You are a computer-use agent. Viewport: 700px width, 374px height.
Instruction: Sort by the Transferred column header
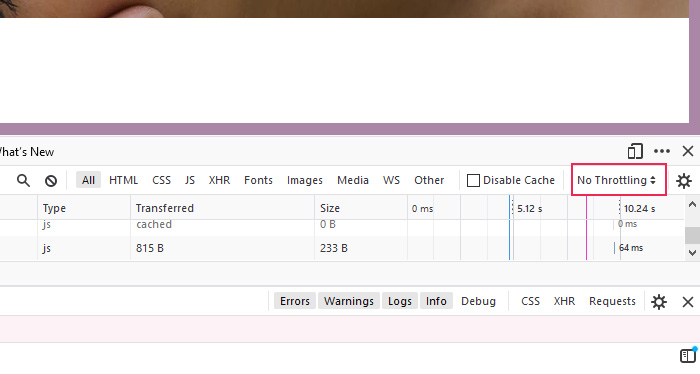[222, 208]
